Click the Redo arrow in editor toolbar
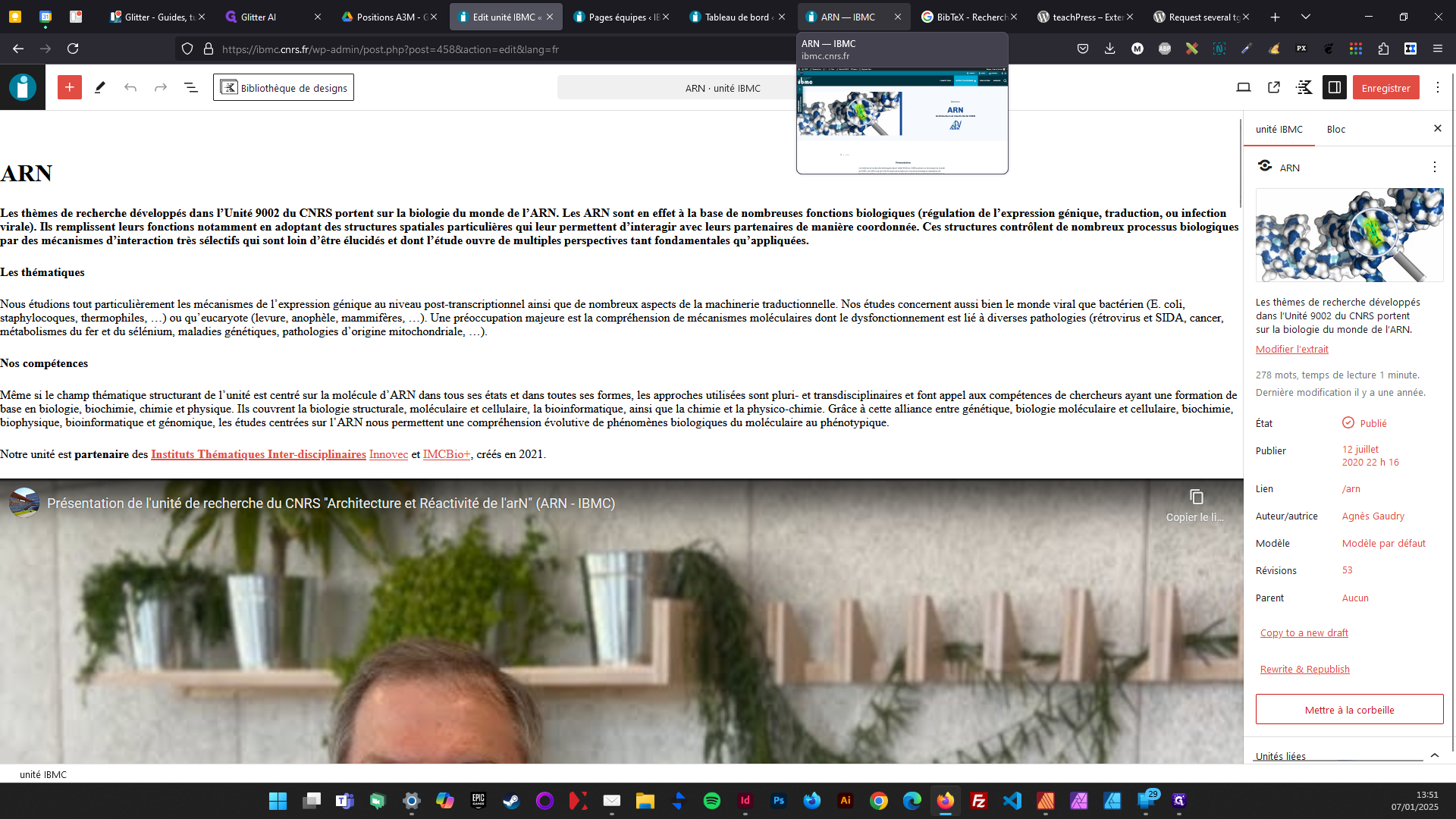1456x819 pixels. (161, 87)
